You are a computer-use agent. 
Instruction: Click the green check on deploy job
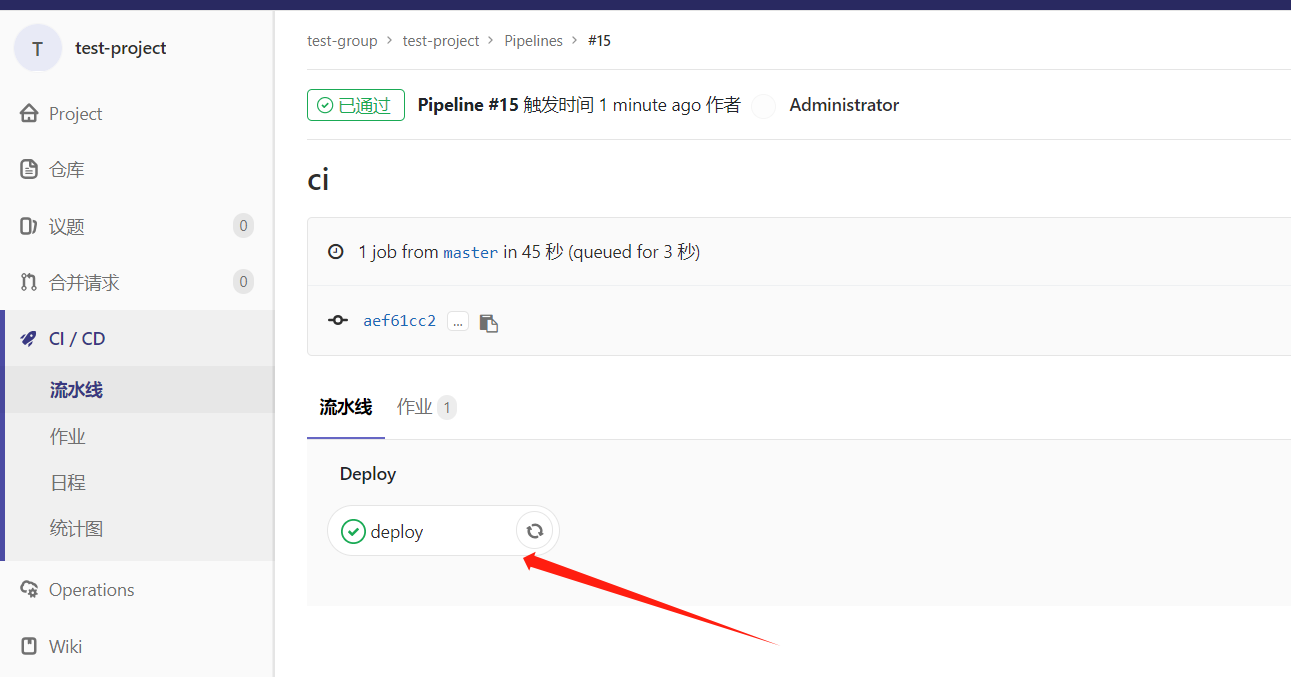(x=354, y=531)
